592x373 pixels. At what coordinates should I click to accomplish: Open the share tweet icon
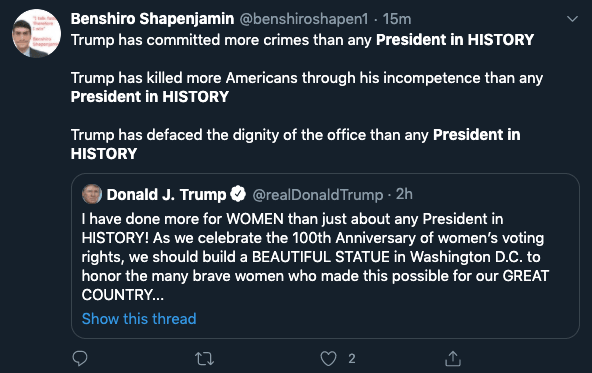[x=453, y=358]
